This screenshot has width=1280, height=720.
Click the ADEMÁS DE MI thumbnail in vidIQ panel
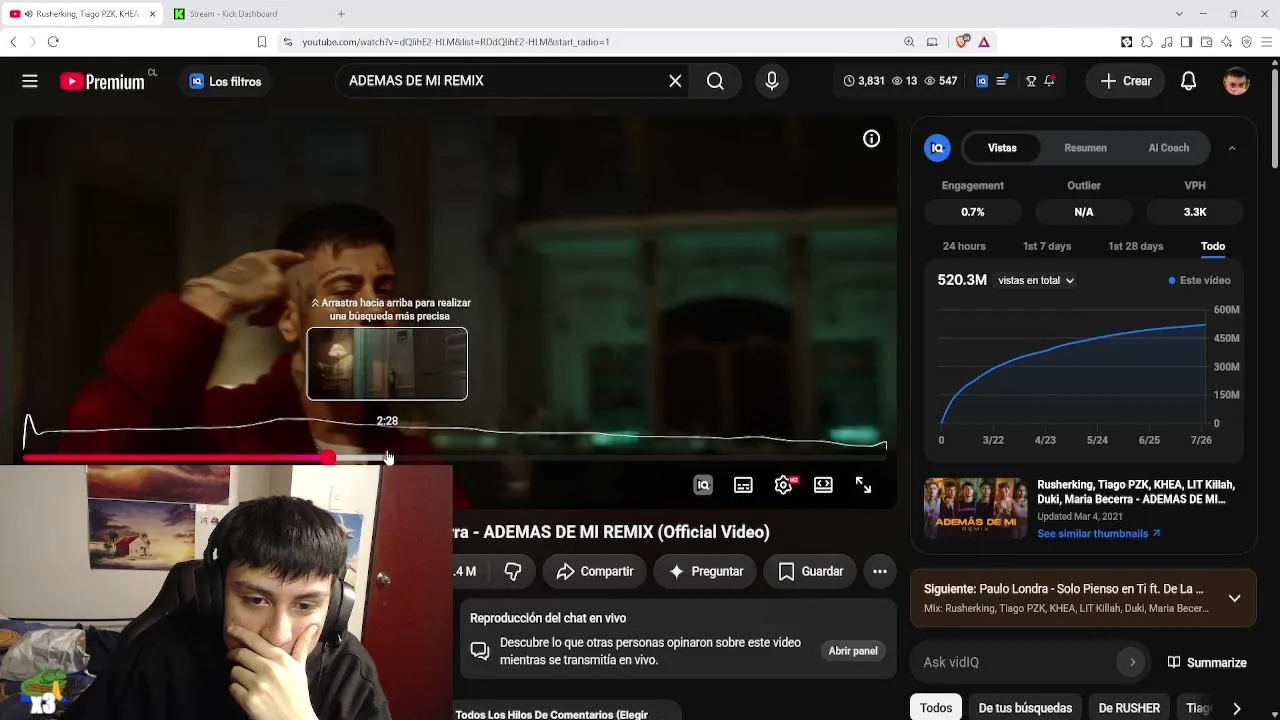click(x=975, y=508)
